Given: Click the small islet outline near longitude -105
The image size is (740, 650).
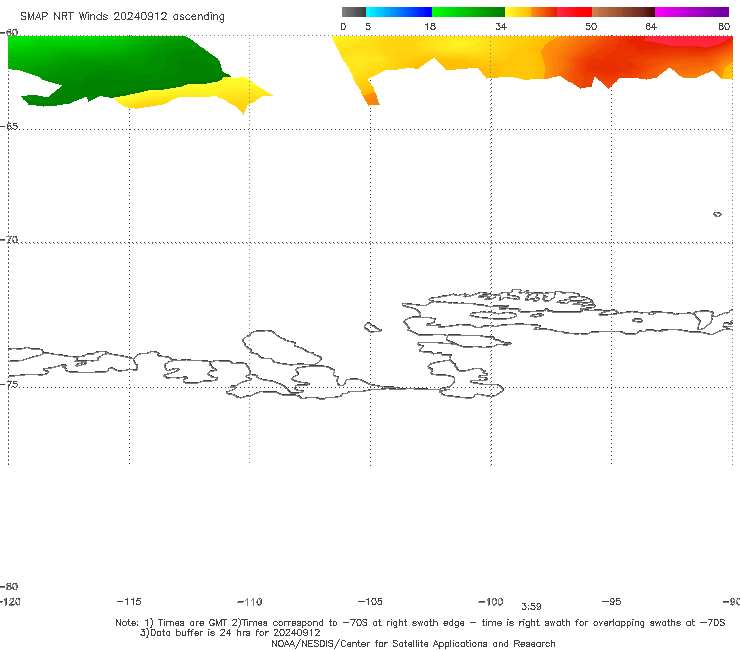Looking at the screenshot, I should point(372,327).
